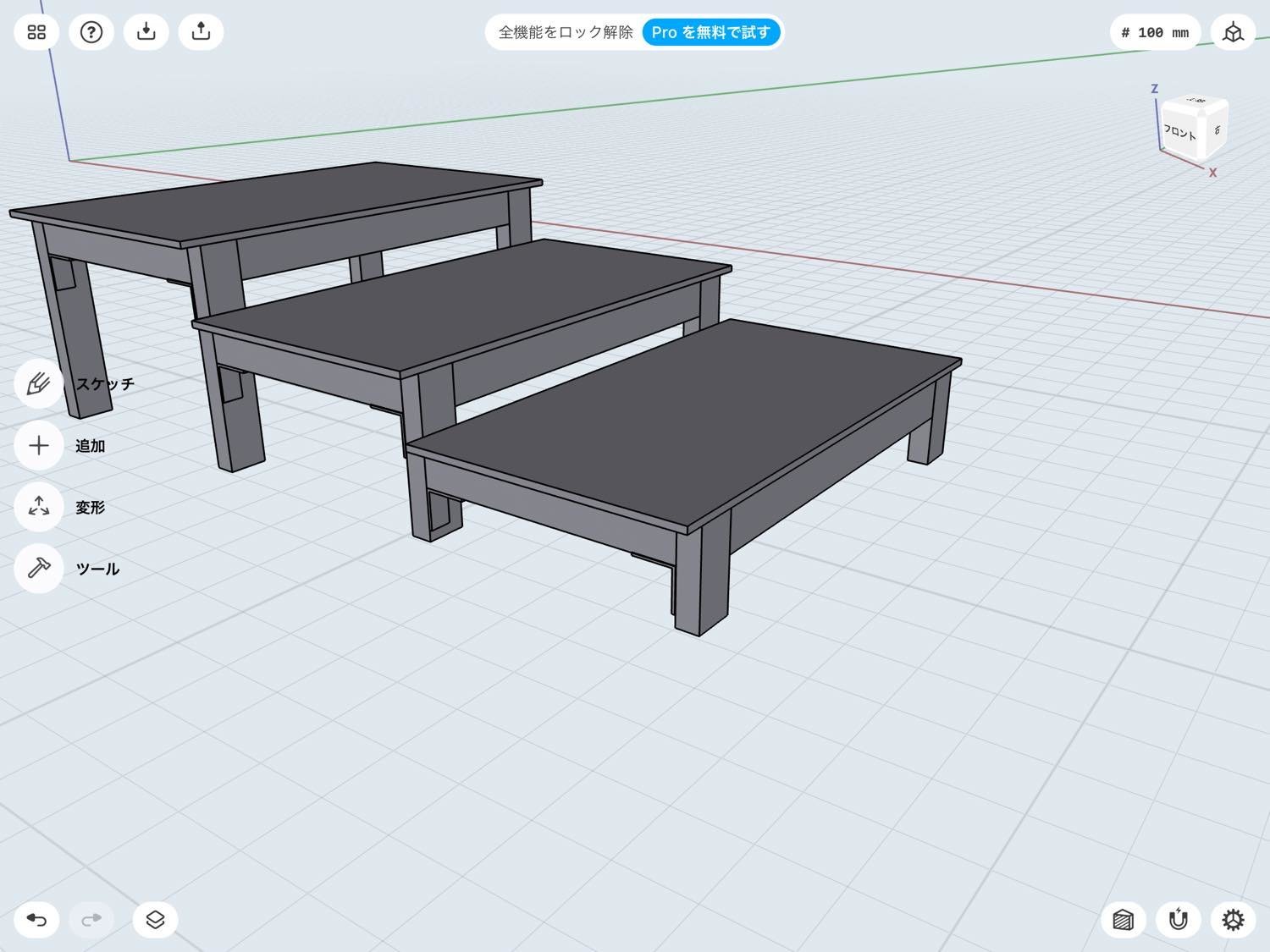Open the settings gear
The width and height of the screenshot is (1270, 952).
click(x=1233, y=919)
